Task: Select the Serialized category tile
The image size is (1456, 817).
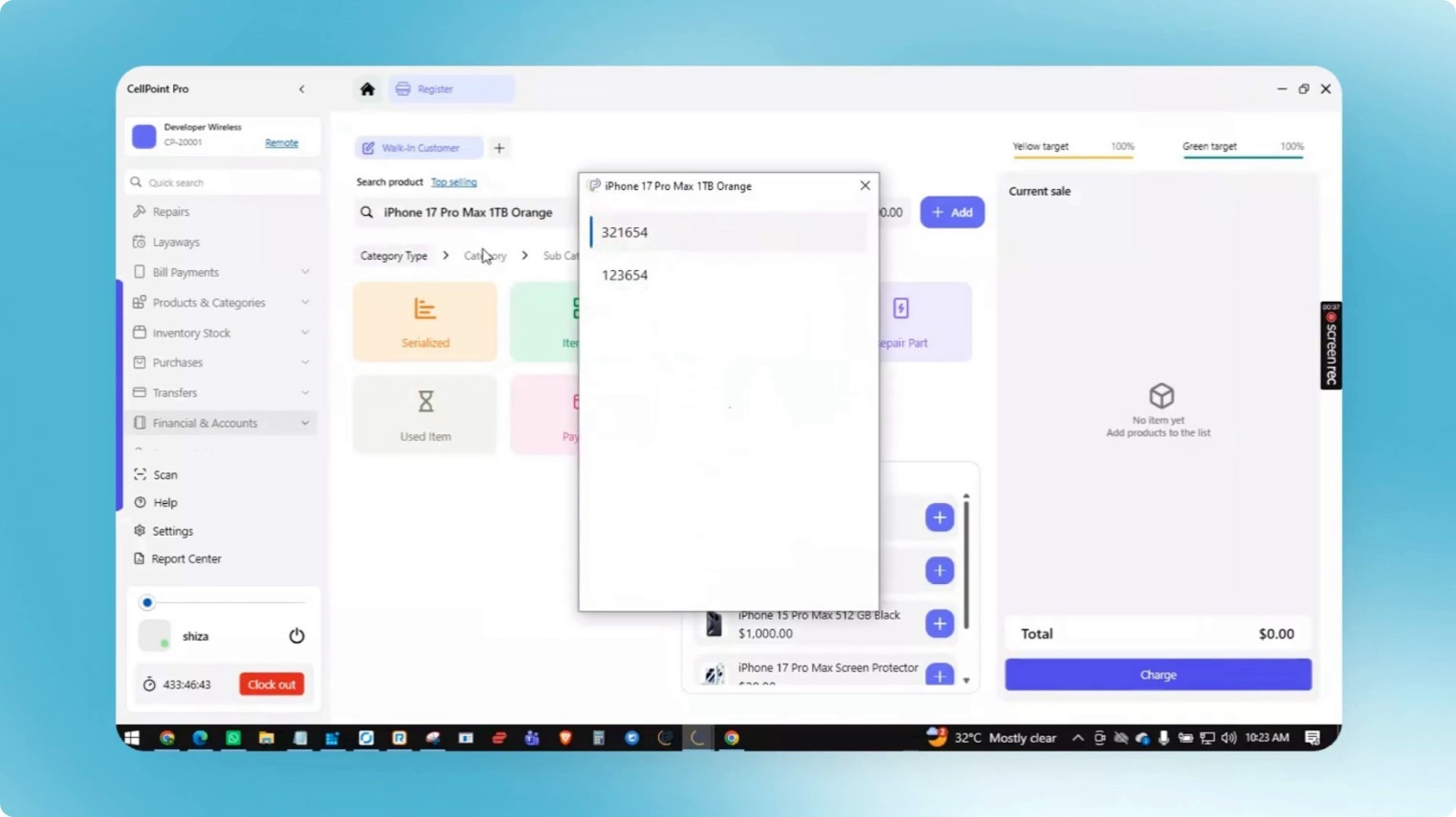Action: coord(425,322)
